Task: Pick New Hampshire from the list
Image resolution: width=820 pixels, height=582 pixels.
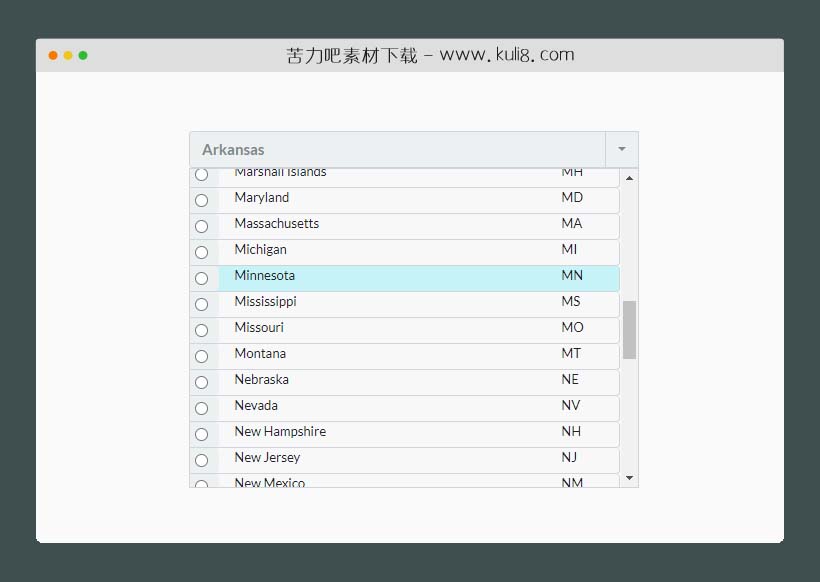Action: pos(280,432)
